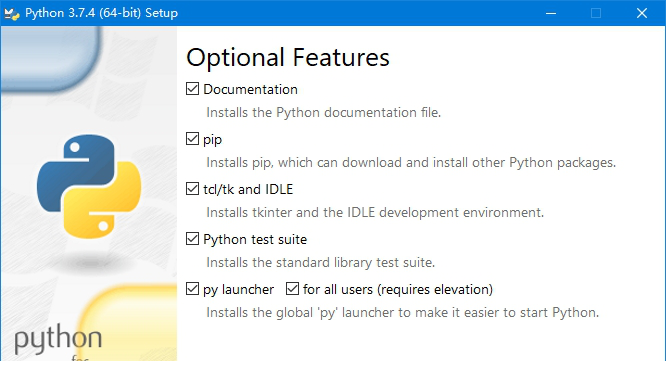Image resolution: width=666 pixels, height=375 pixels.
Task: Close the Python Setup window
Action: pyautogui.click(x=642, y=13)
